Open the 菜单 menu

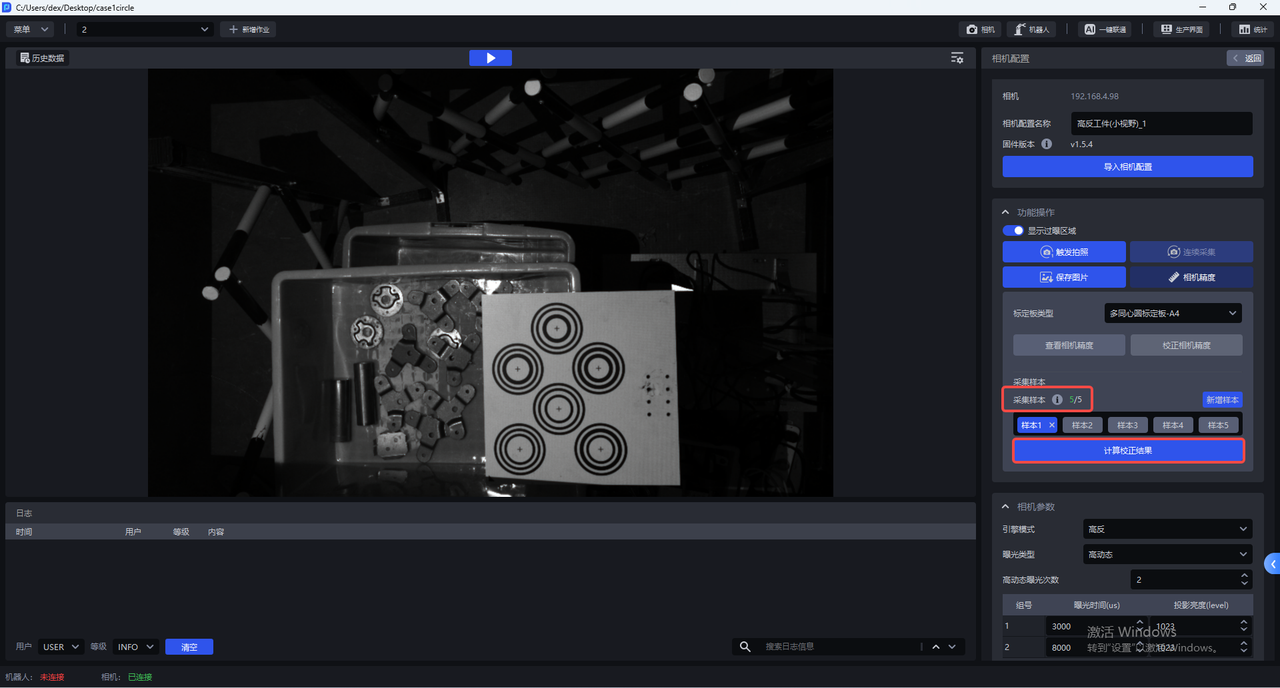click(x=28, y=30)
